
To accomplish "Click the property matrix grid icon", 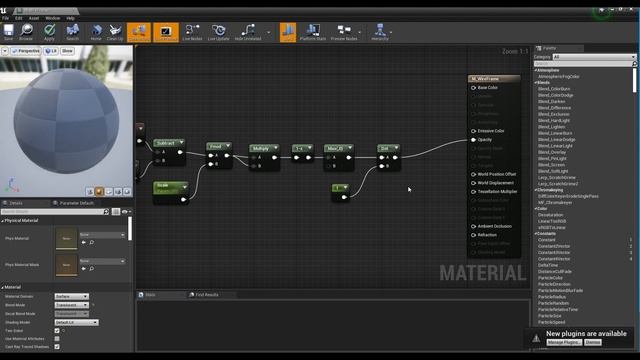I will [x=116, y=211].
